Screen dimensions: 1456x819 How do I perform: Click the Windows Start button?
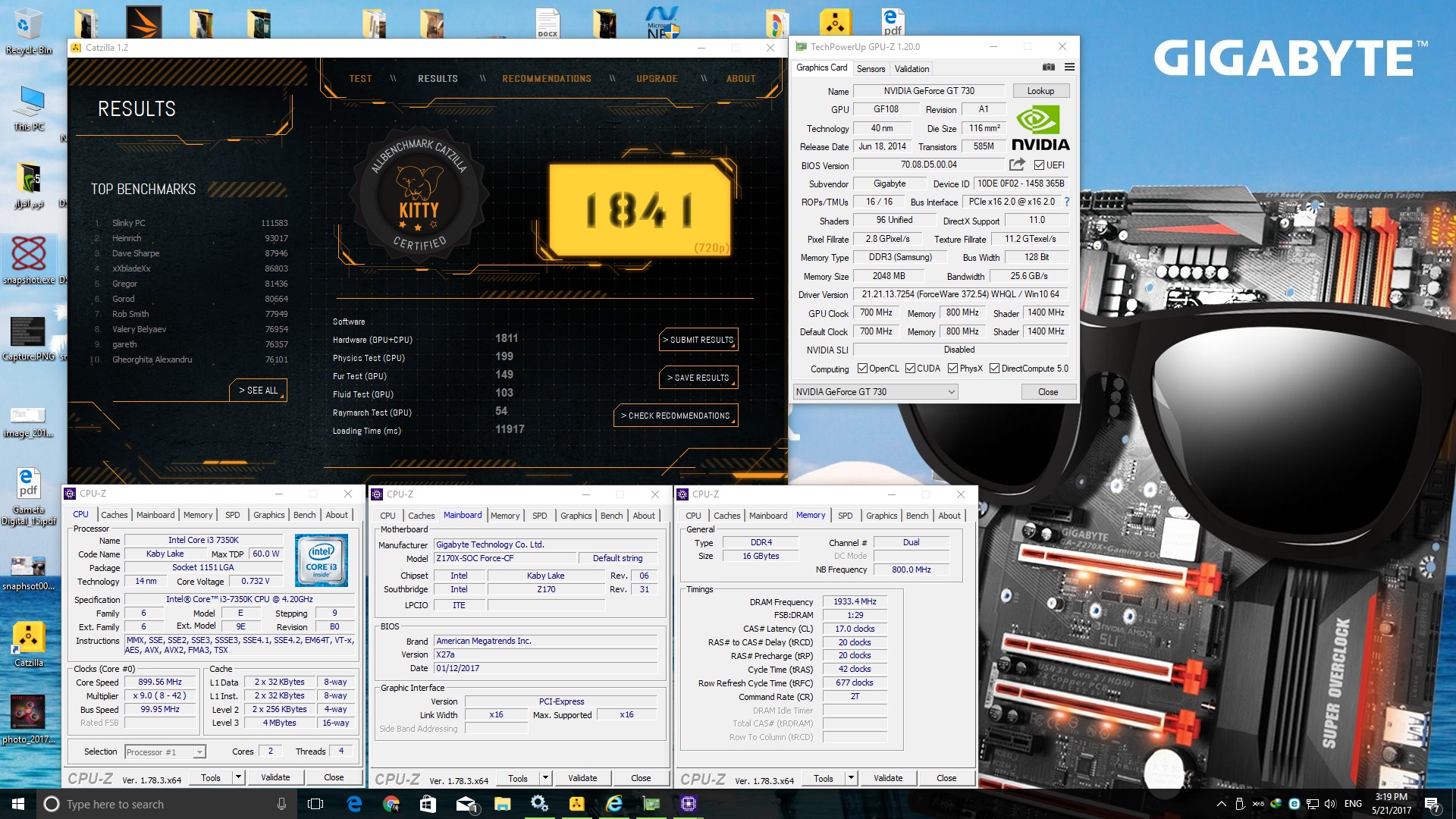point(18,804)
